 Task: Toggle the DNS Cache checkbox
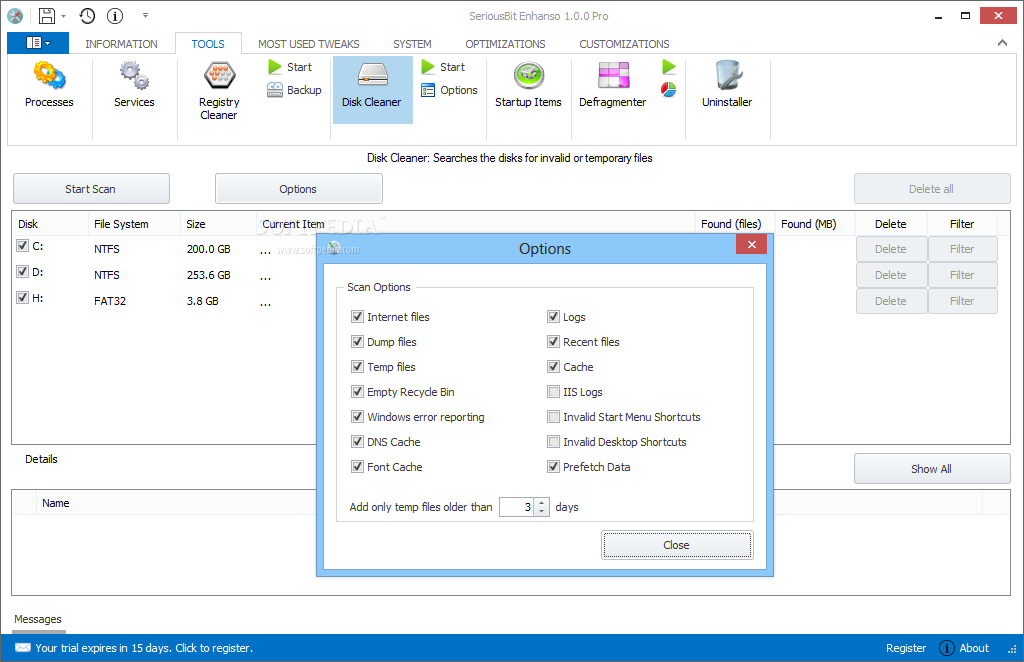(x=357, y=441)
